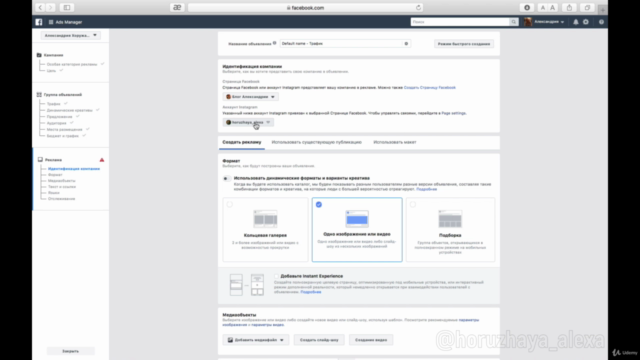Viewport: 640px width, 360px height.
Task: Click the Создание видео button
Action: (371, 340)
